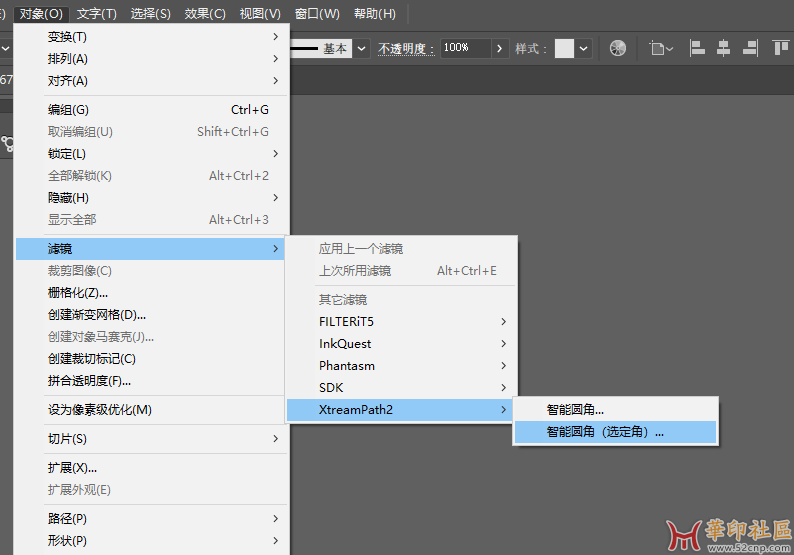Choose 取消编组(U) menu item
This screenshot has width=794, height=555.
[150, 132]
